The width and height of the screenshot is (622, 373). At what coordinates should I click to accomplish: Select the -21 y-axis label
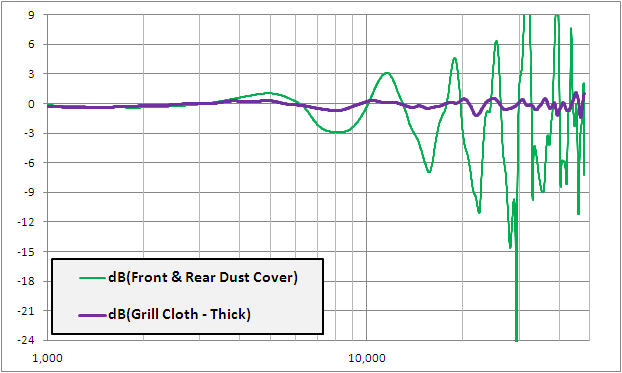coord(26,311)
